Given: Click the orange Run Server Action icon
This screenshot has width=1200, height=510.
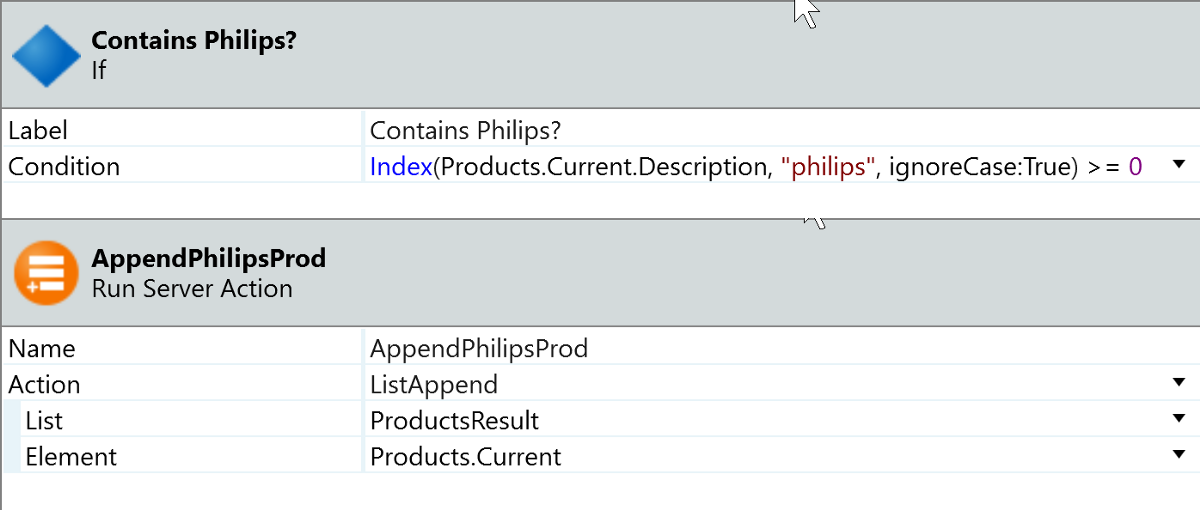Looking at the screenshot, I should tap(46, 273).
